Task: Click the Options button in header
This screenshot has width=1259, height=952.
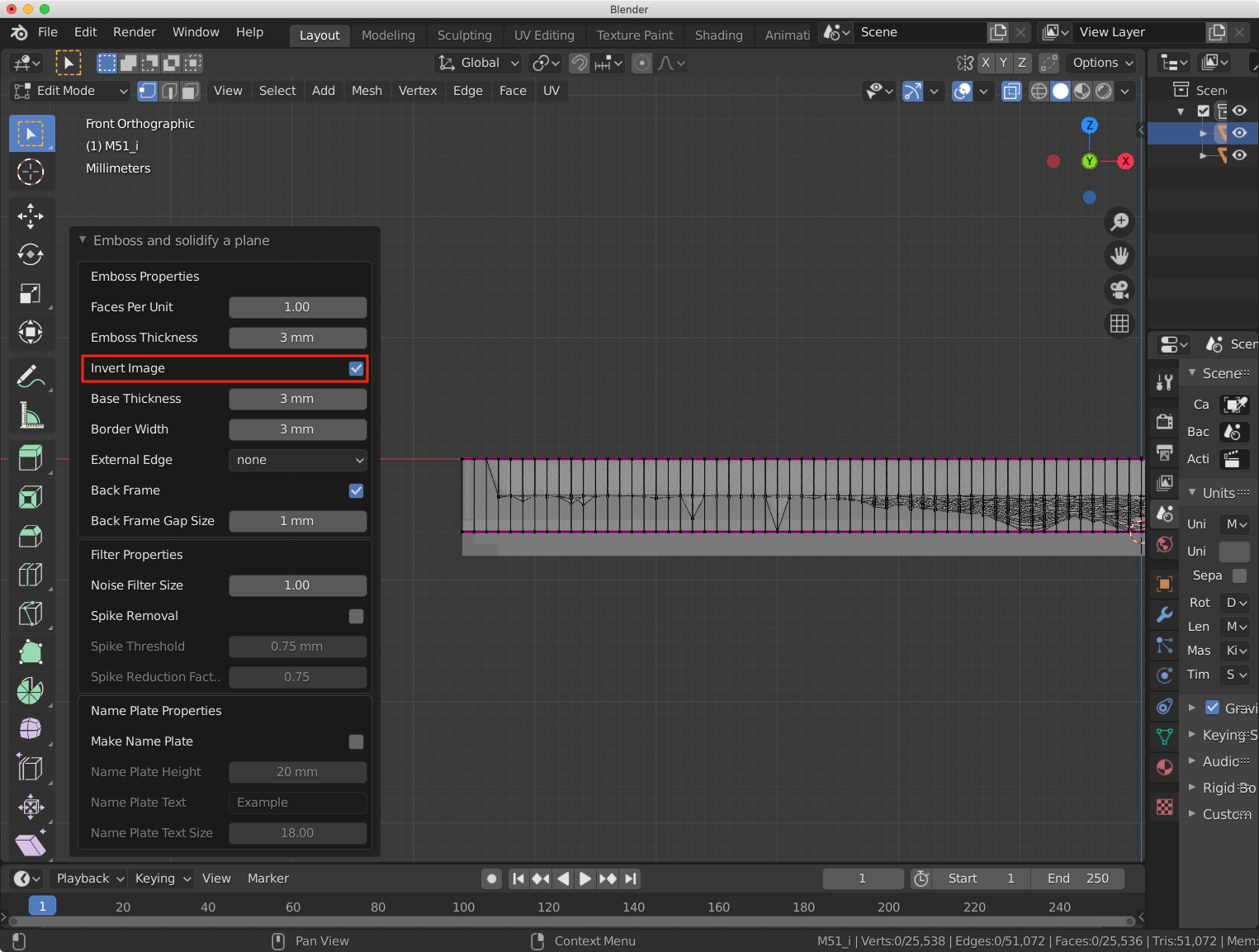Action: 1102,63
